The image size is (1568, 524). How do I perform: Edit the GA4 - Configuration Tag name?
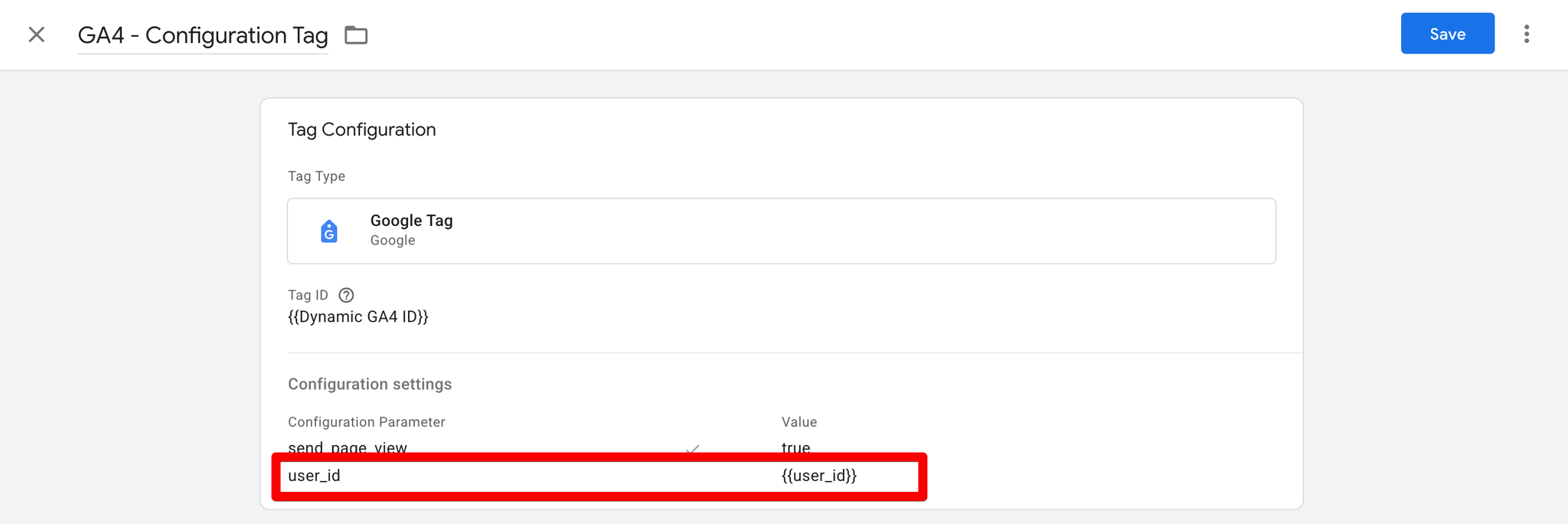203,35
